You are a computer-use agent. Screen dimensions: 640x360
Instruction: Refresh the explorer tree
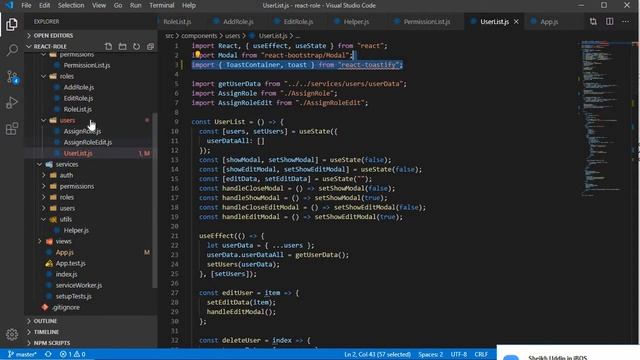[136, 47]
